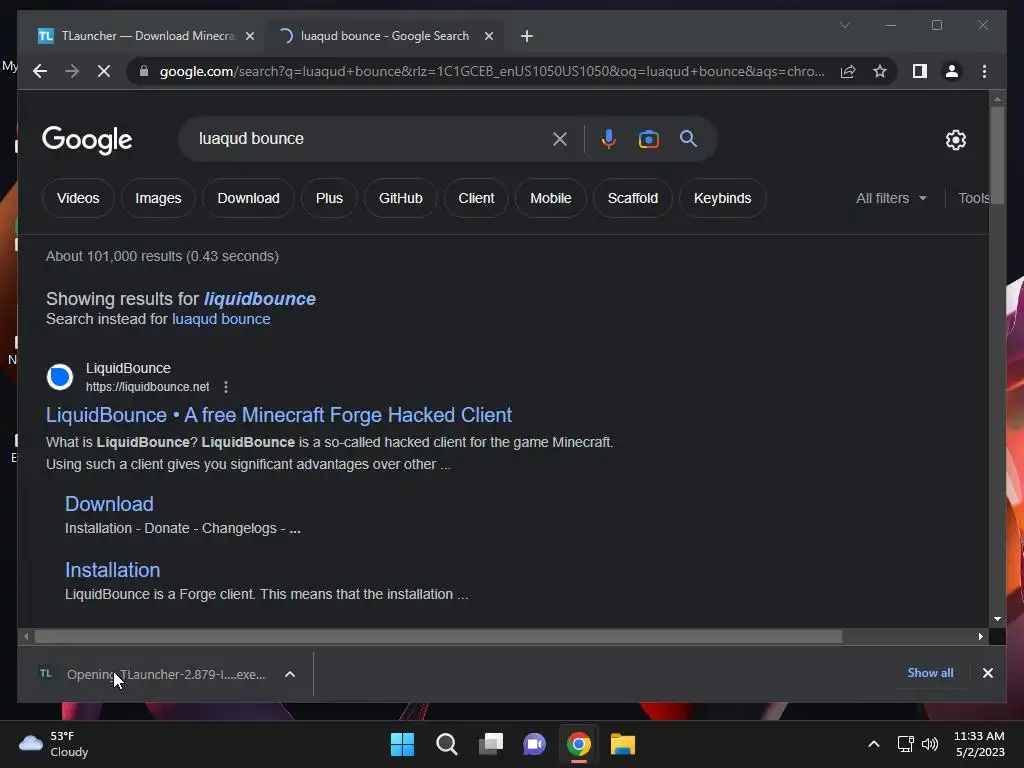This screenshot has width=1024, height=768.
Task: Open weather widget showing 53°F
Action: click(53, 744)
